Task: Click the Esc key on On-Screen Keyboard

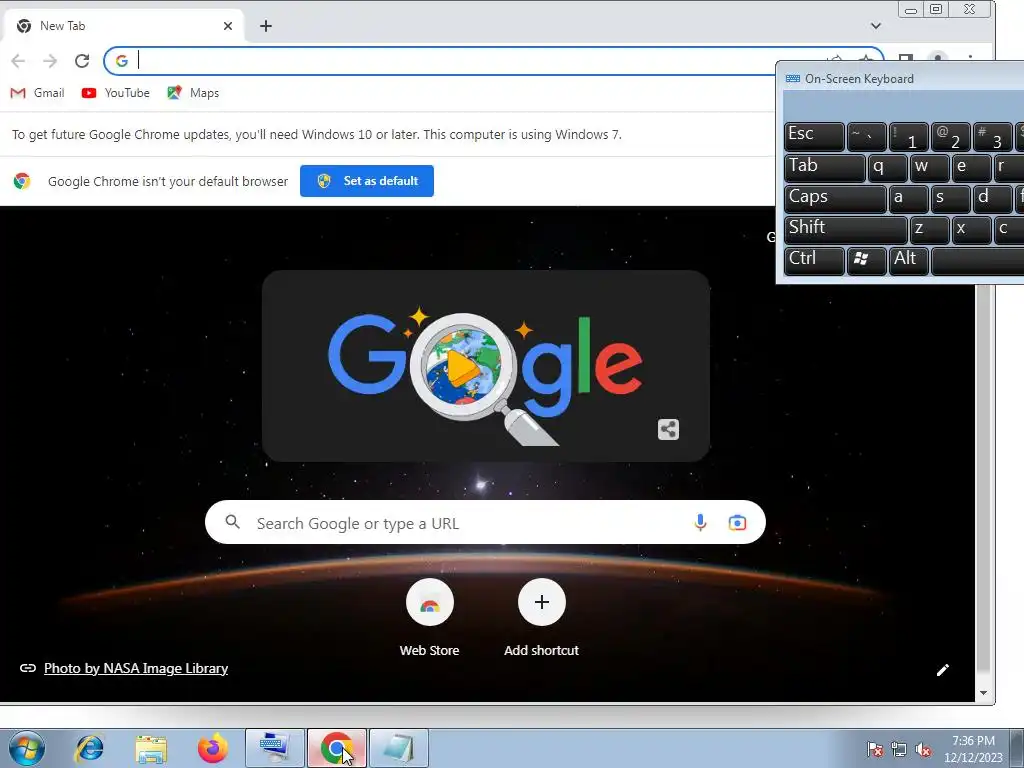Action: coord(814,136)
